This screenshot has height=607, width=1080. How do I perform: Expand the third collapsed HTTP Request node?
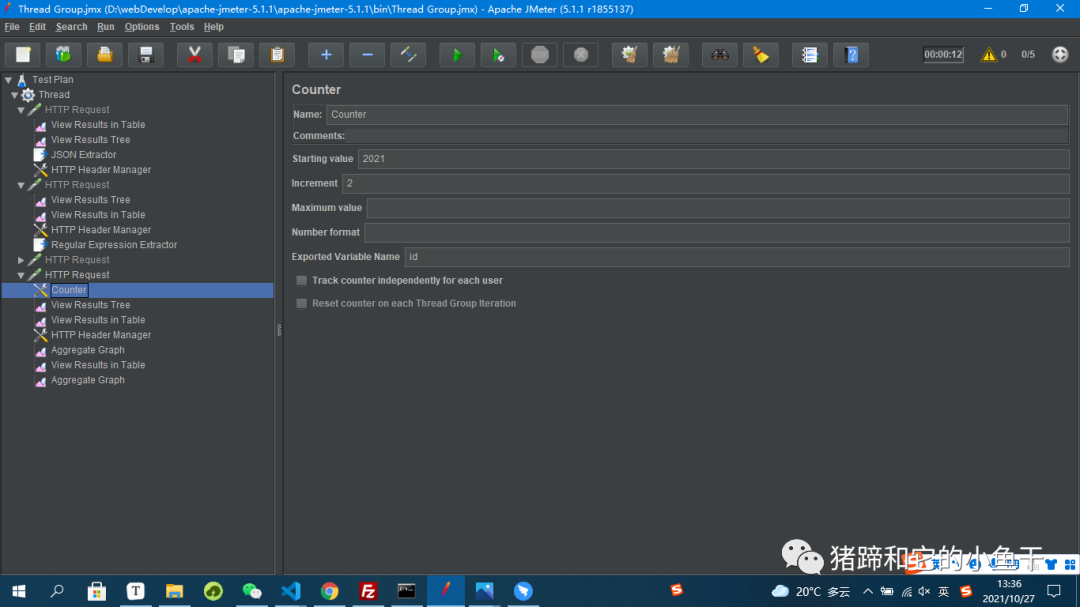(x=21, y=260)
